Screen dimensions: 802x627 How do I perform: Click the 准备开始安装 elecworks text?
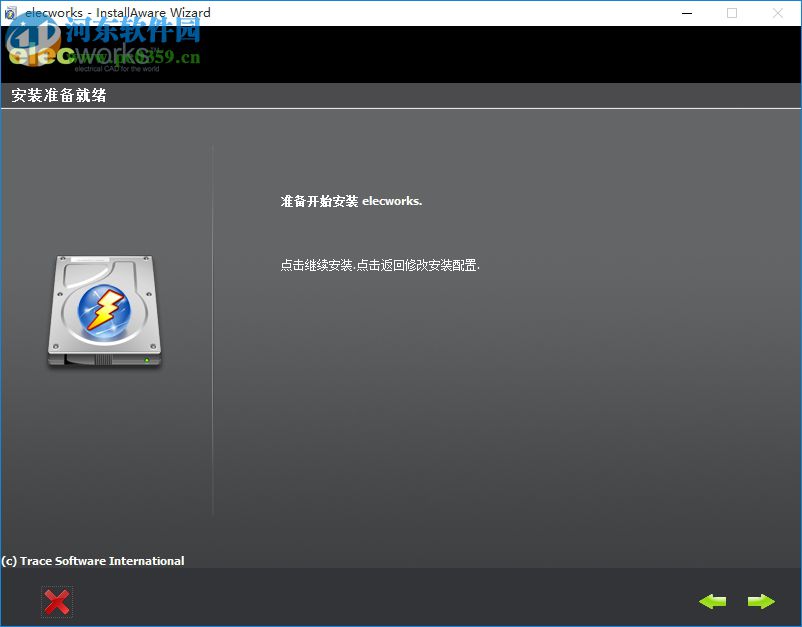click(x=350, y=200)
